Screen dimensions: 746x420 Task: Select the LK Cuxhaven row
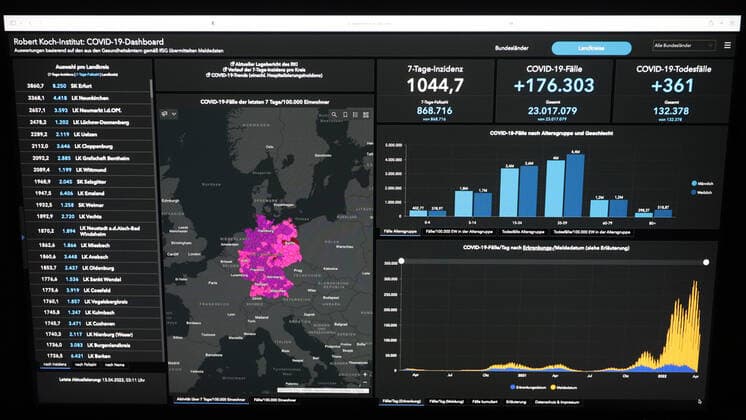point(99,323)
